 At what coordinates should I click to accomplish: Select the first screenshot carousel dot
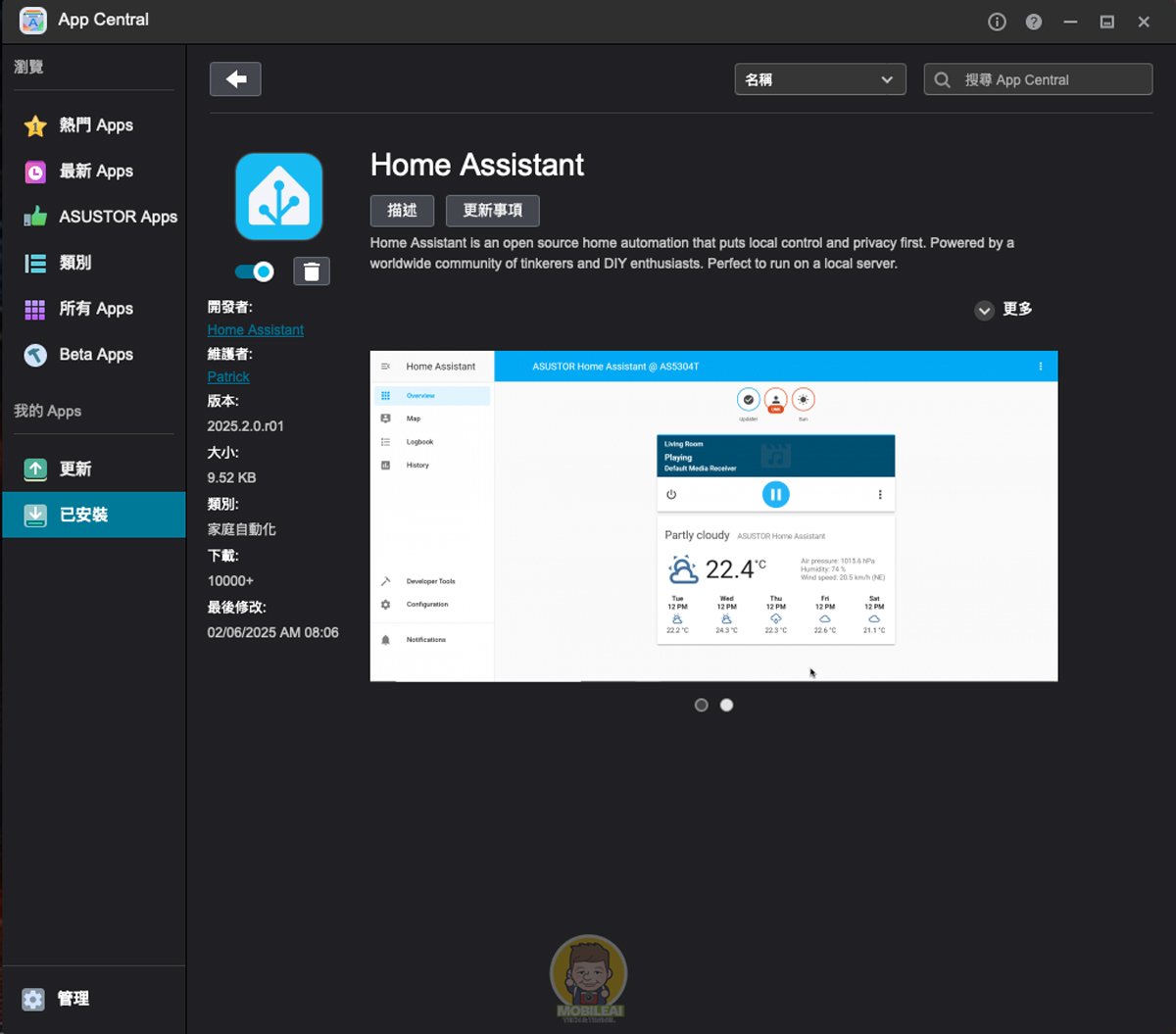pos(701,705)
